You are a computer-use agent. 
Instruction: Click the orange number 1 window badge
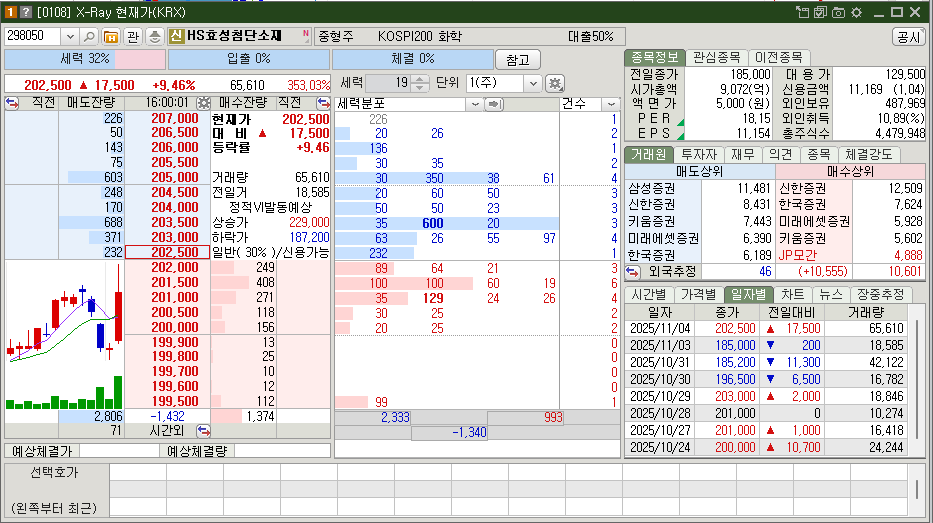(x=10, y=12)
